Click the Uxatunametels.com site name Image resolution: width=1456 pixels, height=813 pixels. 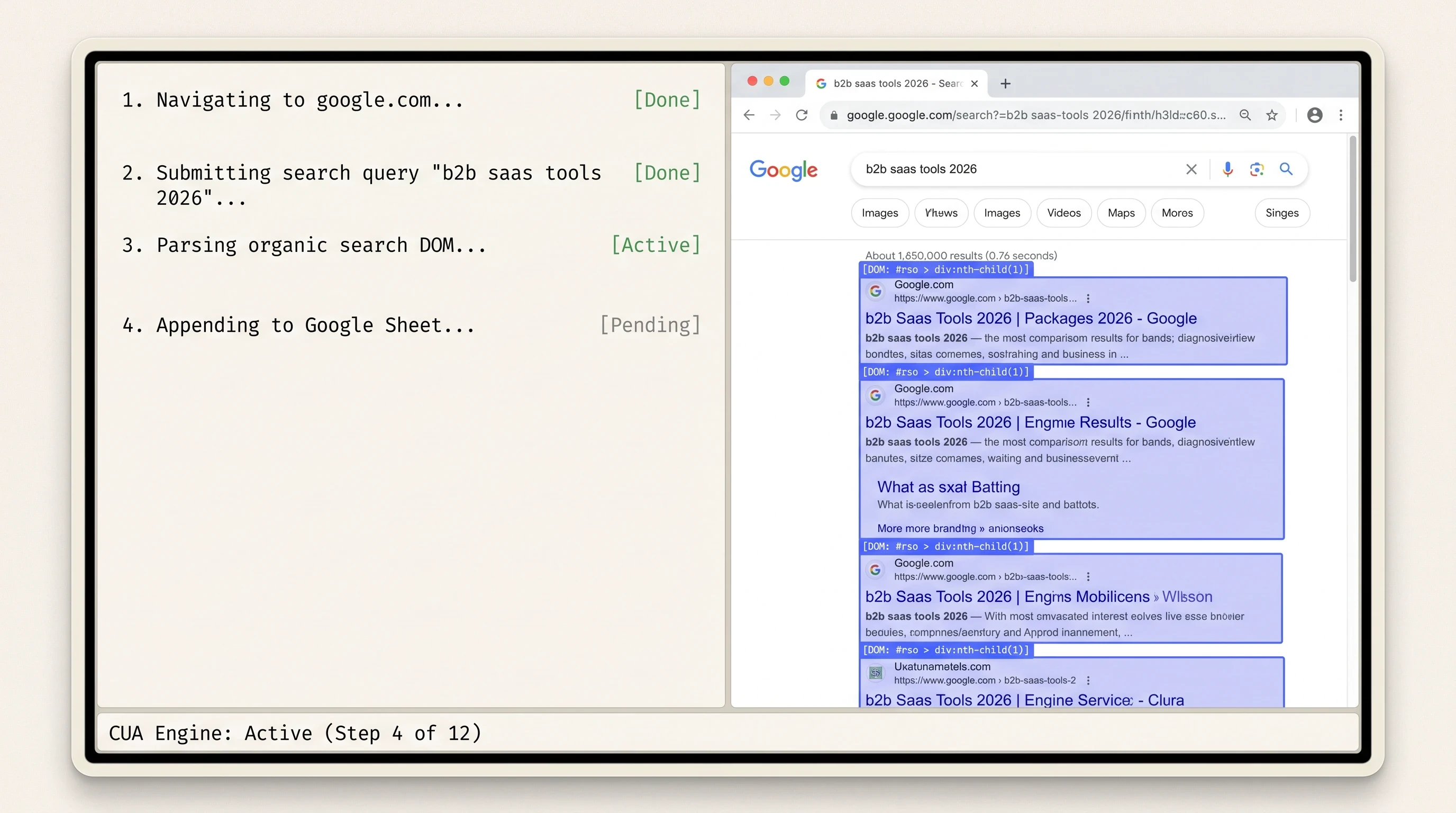coord(942,666)
